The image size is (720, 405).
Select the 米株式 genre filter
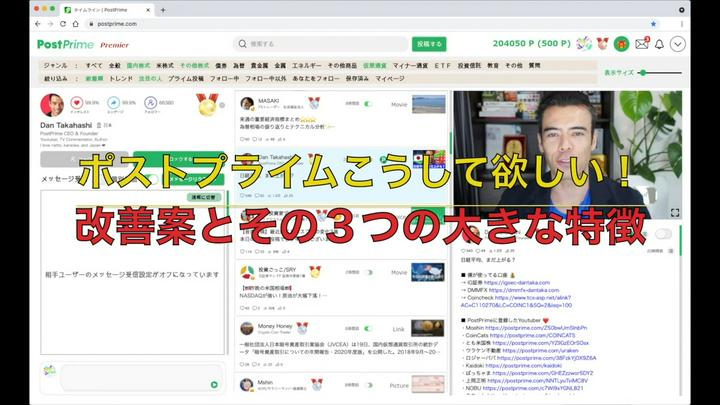click(165, 66)
